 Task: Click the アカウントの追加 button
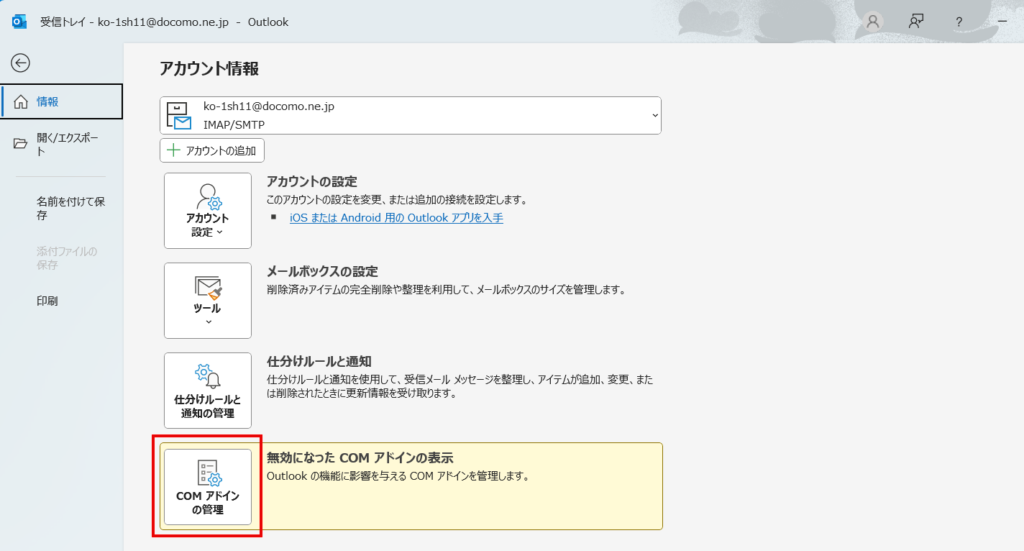(212, 151)
